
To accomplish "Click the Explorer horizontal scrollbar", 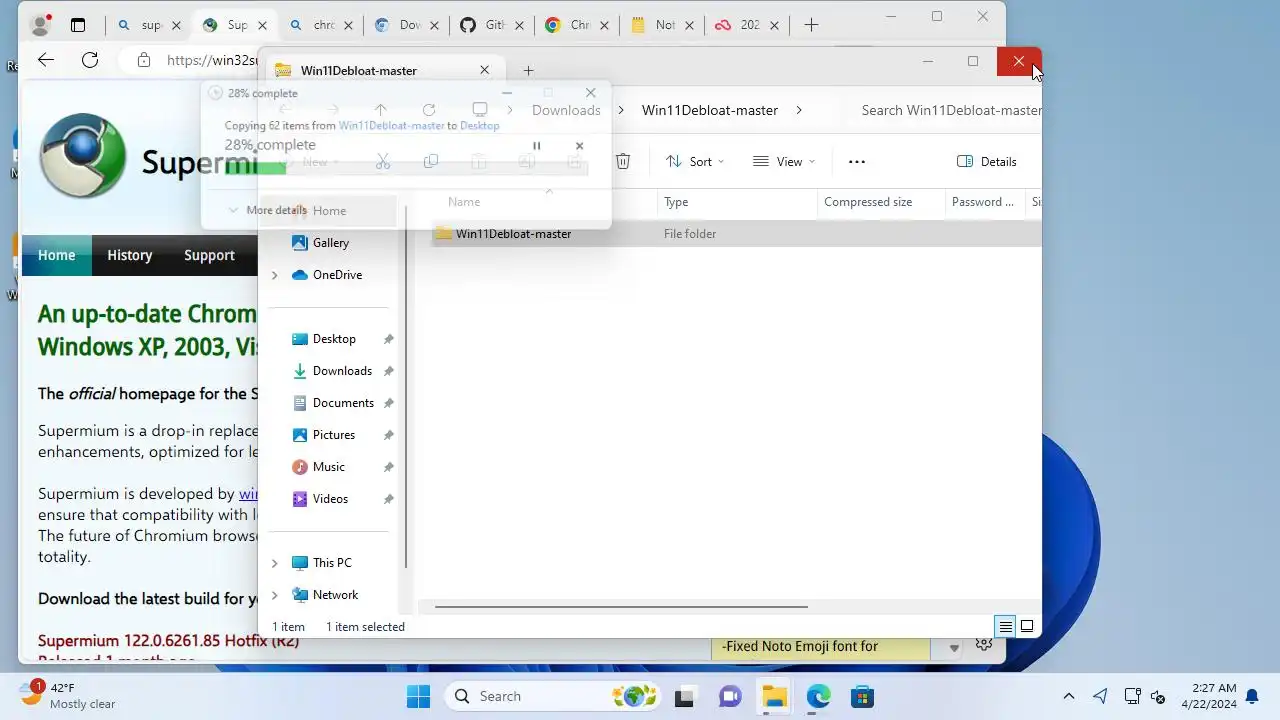I will (621, 607).
